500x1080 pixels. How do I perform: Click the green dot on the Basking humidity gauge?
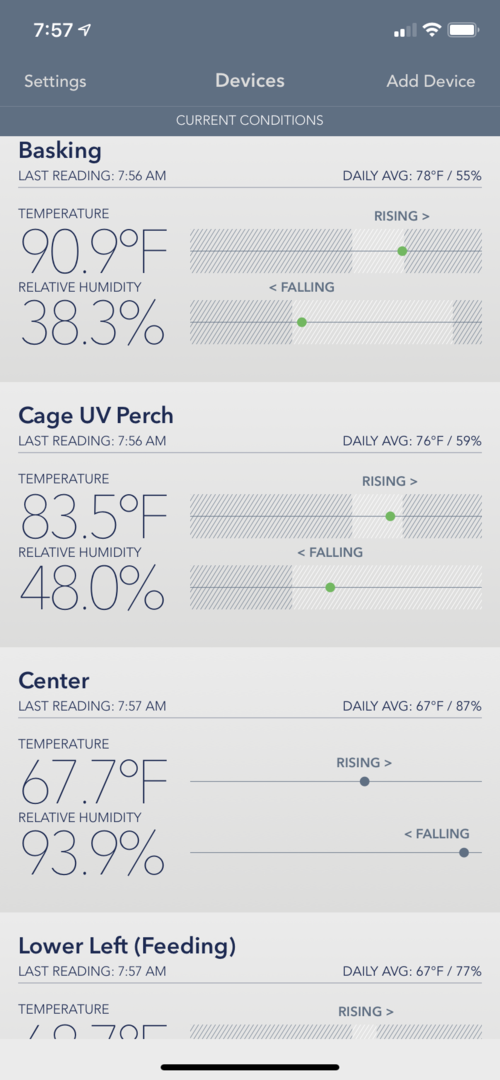(302, 322)
